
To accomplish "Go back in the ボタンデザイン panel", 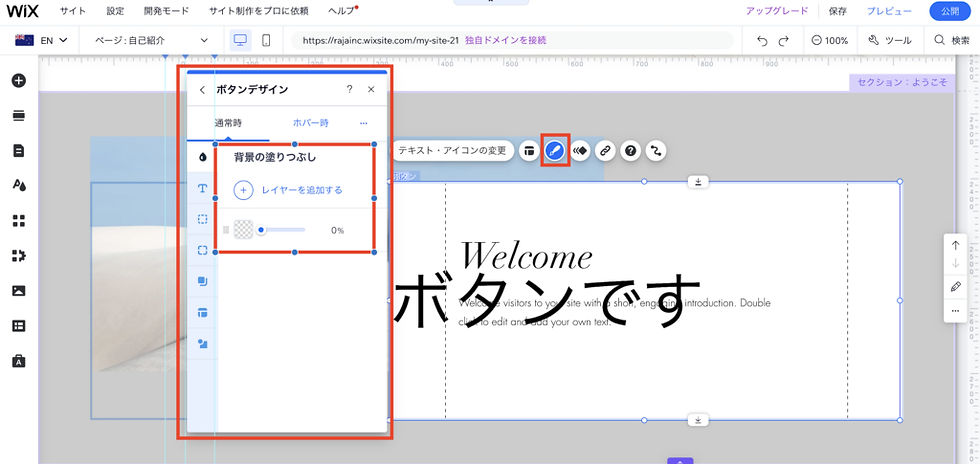I will [x=202, y=90].
